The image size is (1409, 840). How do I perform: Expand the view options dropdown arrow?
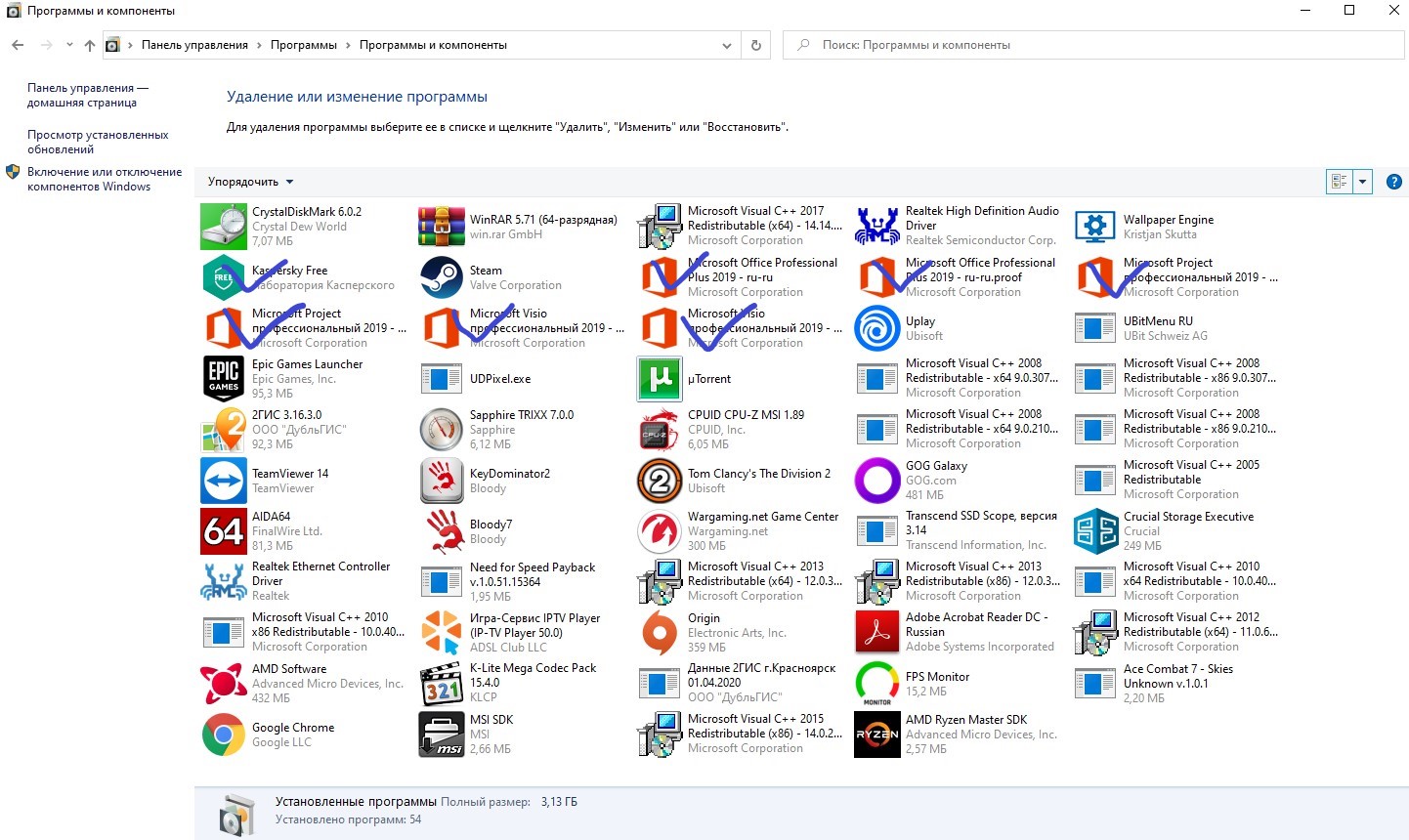coord(1362,182)
